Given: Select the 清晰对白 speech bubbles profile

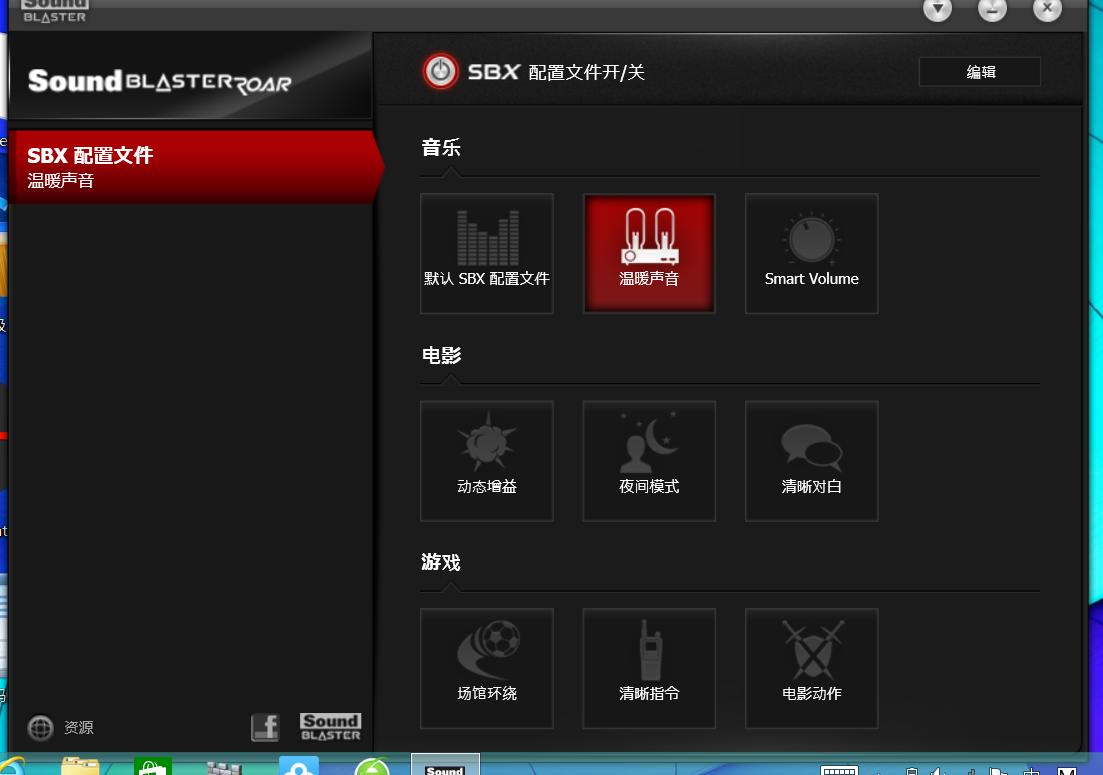Looking at the screenshot, I should coord(811,461).
